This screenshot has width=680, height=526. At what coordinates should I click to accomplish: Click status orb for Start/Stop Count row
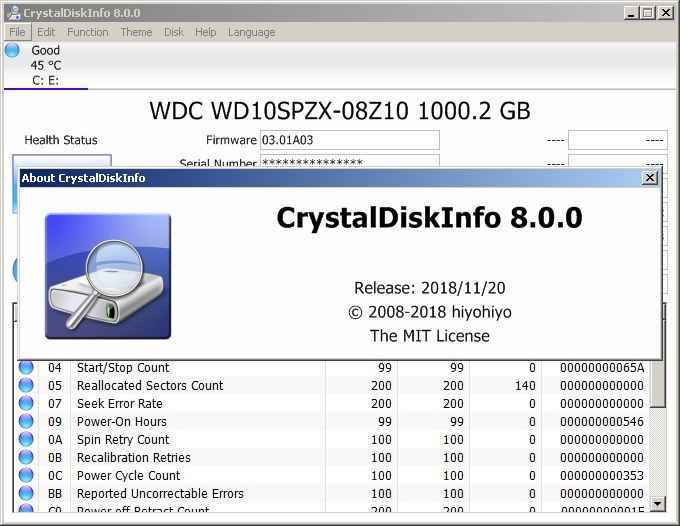pyautogui.click(x=26, y=367)
